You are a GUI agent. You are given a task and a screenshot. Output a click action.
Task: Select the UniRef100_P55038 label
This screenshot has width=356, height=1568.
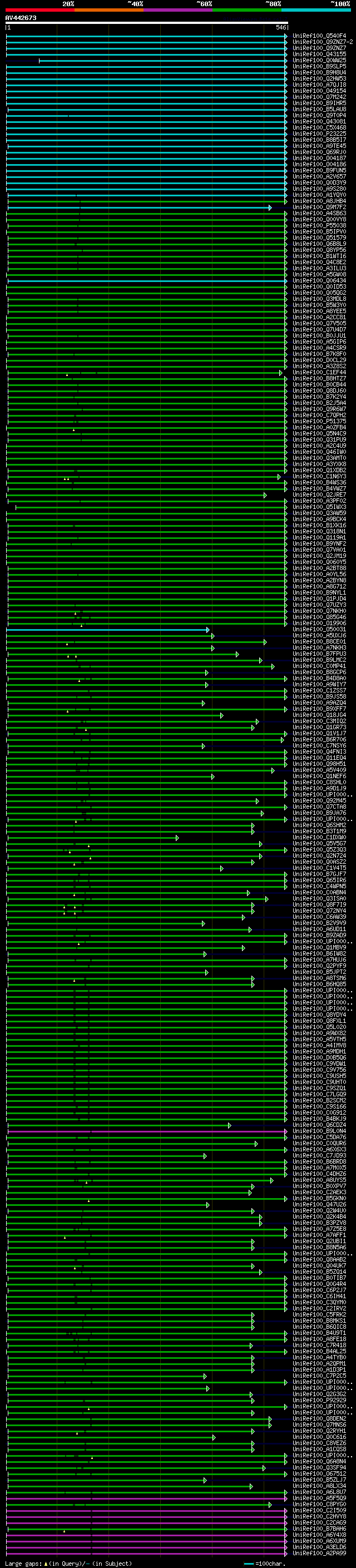319,226
